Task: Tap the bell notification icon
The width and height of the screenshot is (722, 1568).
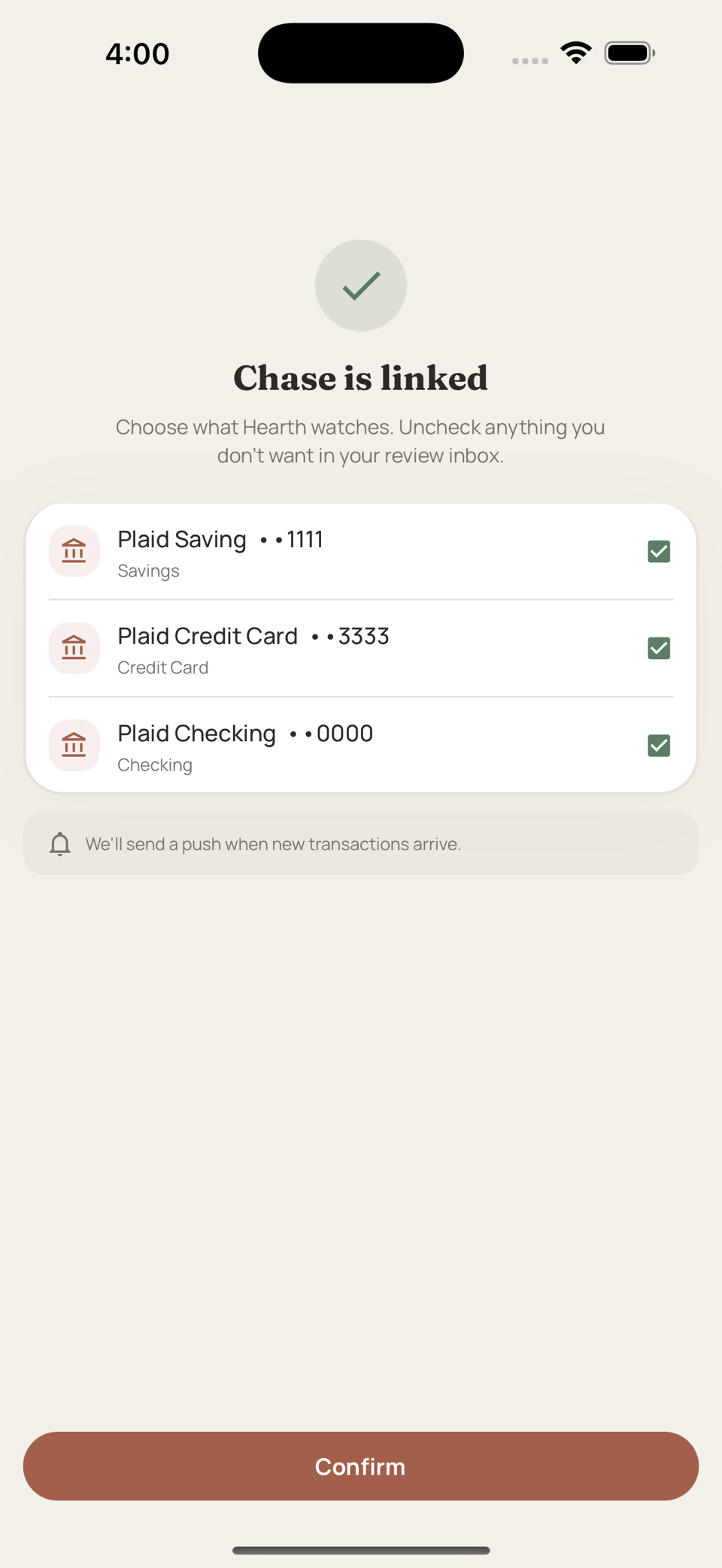Action: 60,844
